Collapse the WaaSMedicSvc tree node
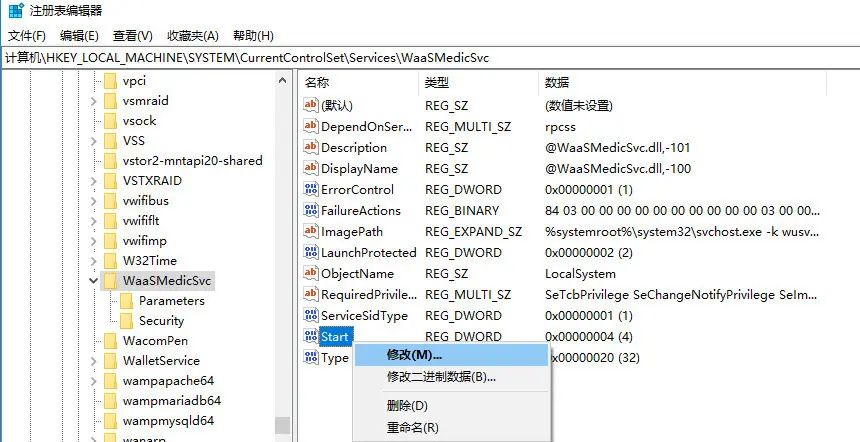This screenshot has height=442, width=860. (93, 281)
